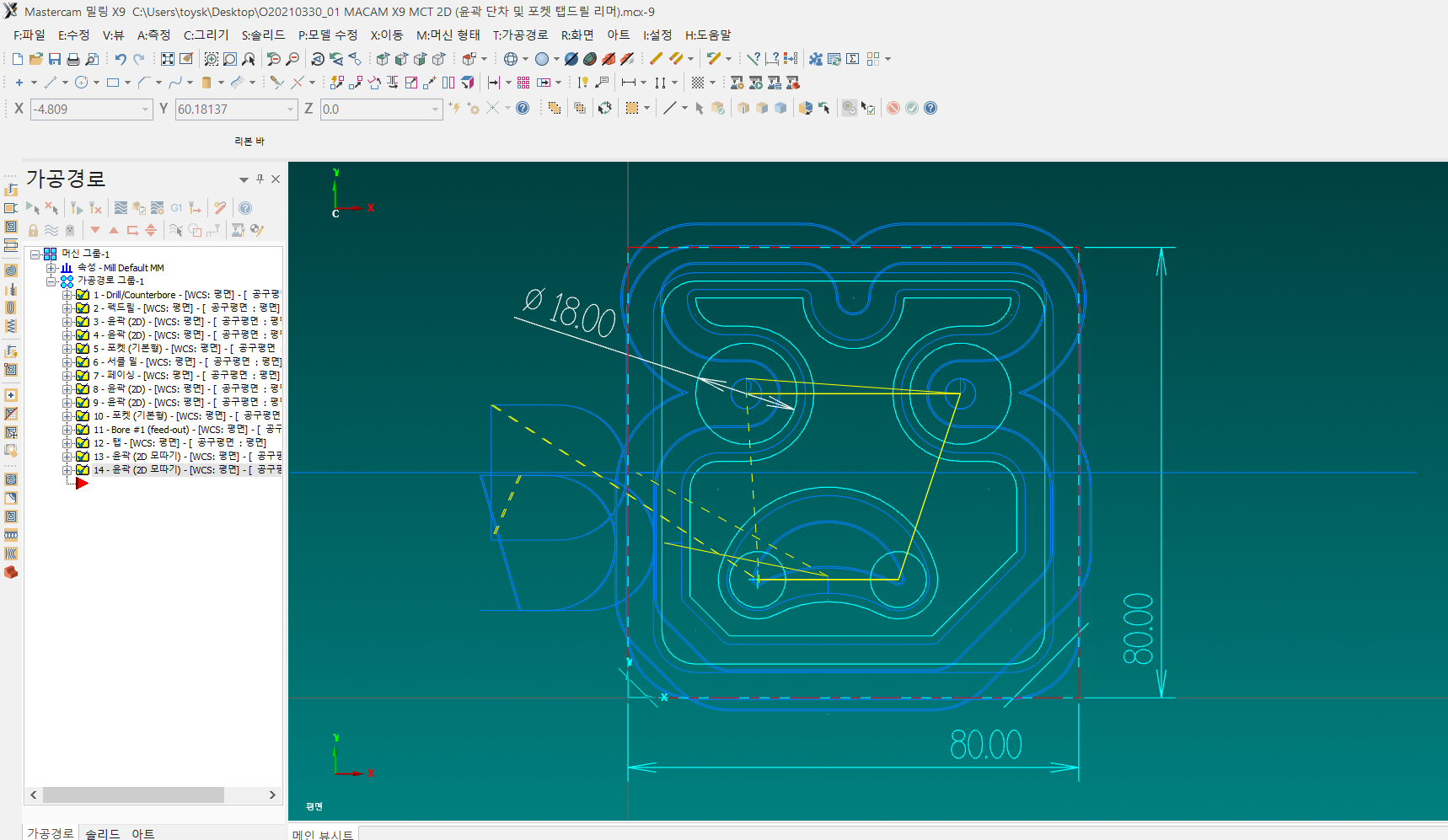Image resolution: width=1448 pixels, height=840 pixels.
Task: Open the 가공경로 panel options dropdown
Action: tap(244, 179)
